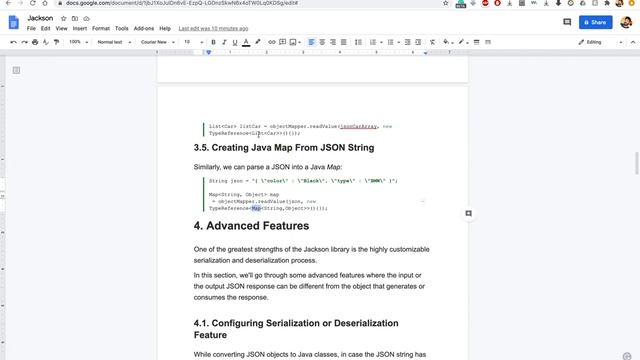Print the Jackson document

coord(35,42)
